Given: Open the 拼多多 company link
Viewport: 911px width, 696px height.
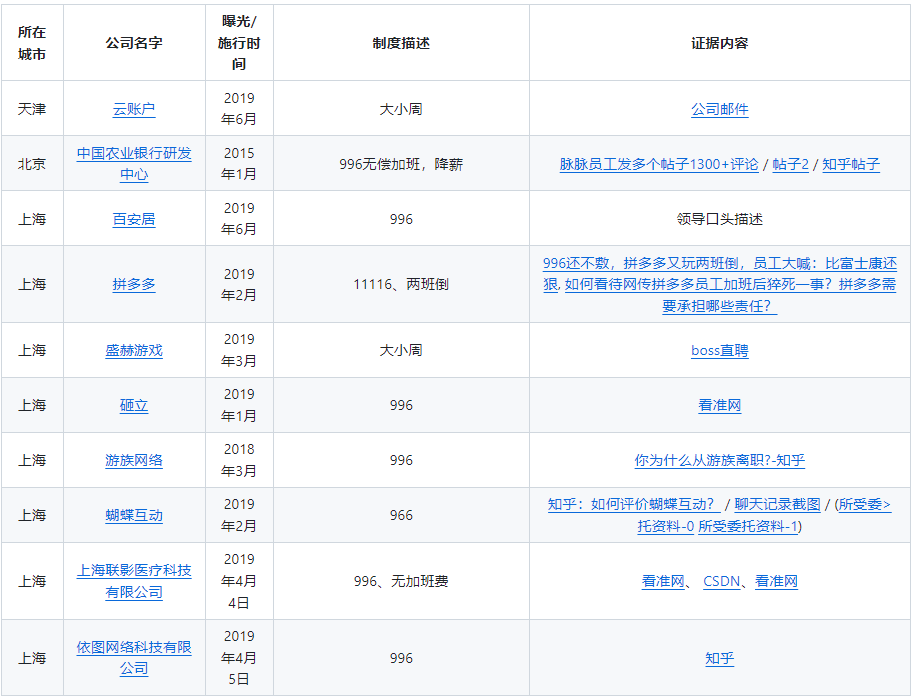Looking at the screenshot, I should point(134,284).
